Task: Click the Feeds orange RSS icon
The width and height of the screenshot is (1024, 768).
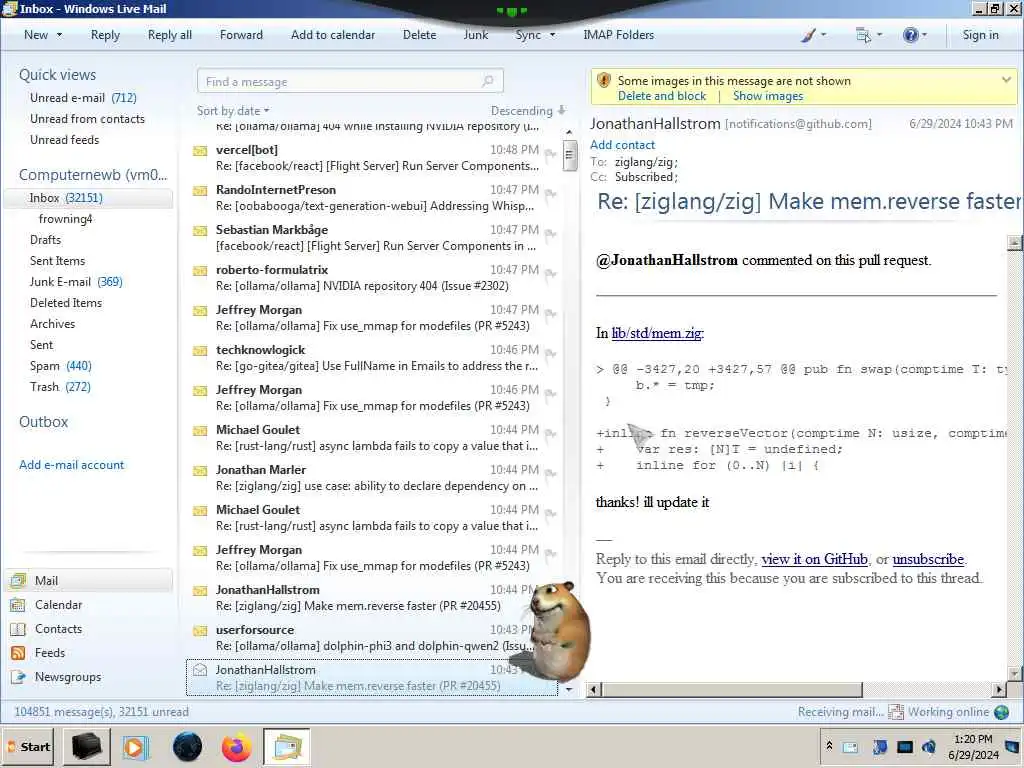Action: coord(18,653)
